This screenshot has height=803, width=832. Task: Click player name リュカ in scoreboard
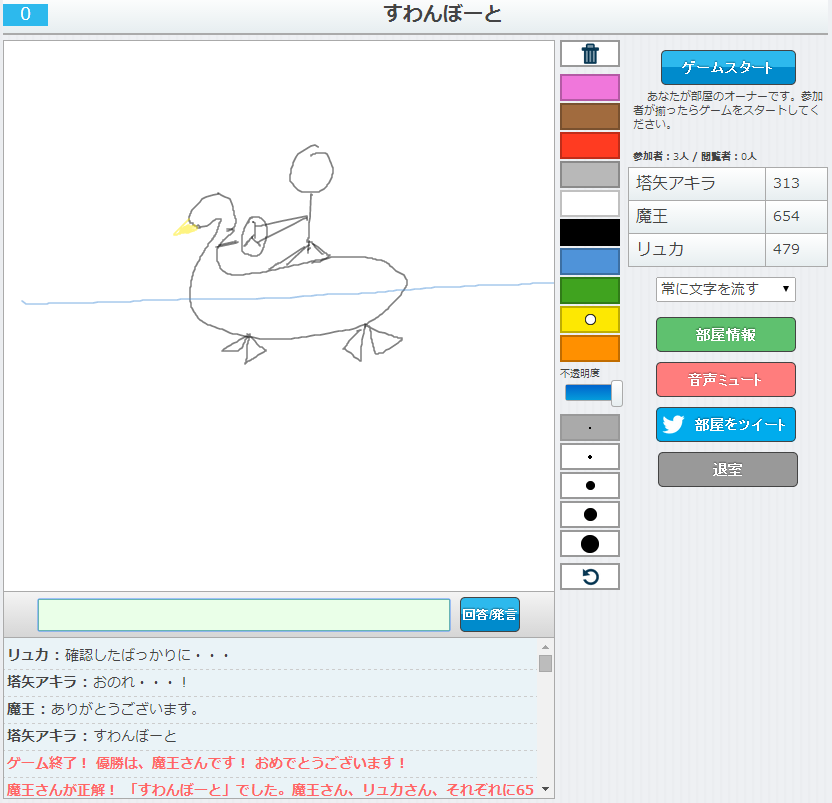click(660, 249)
